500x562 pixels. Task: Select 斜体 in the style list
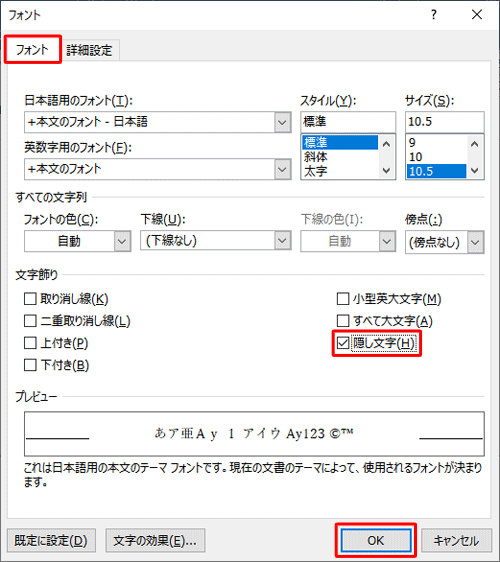(339, 157)
